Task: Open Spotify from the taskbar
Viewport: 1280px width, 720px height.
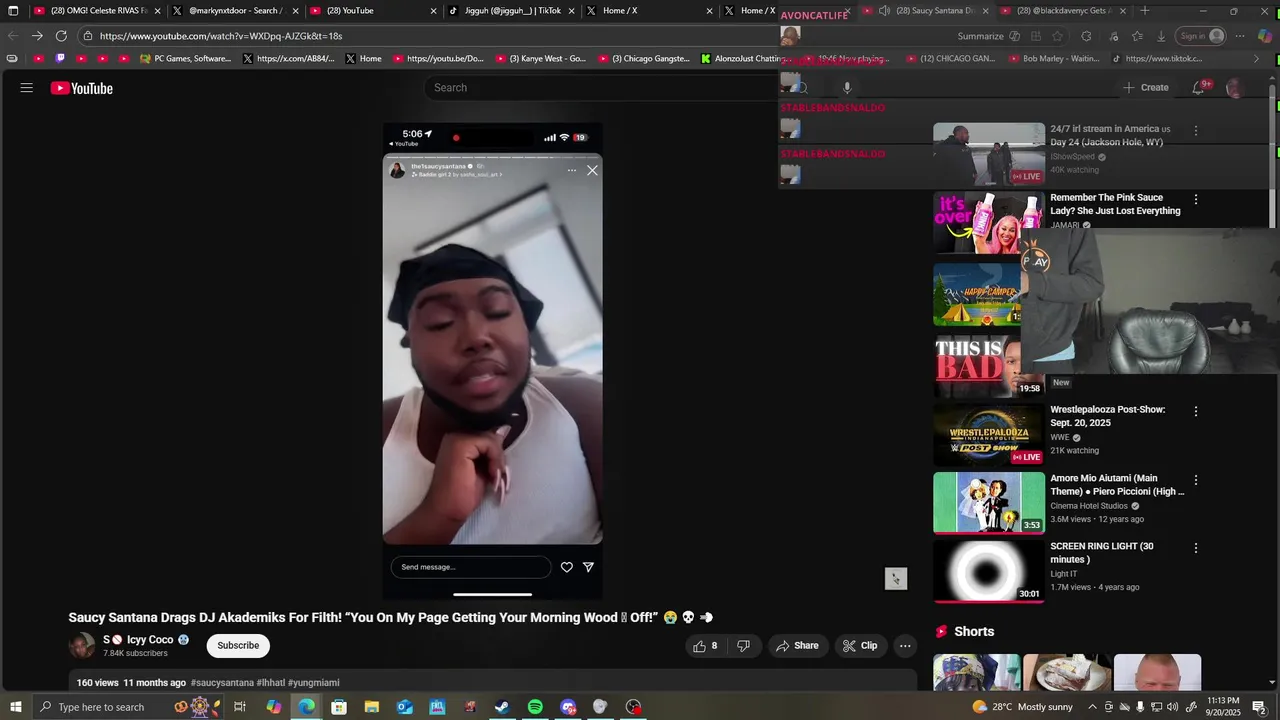Action: click(535, 707)
